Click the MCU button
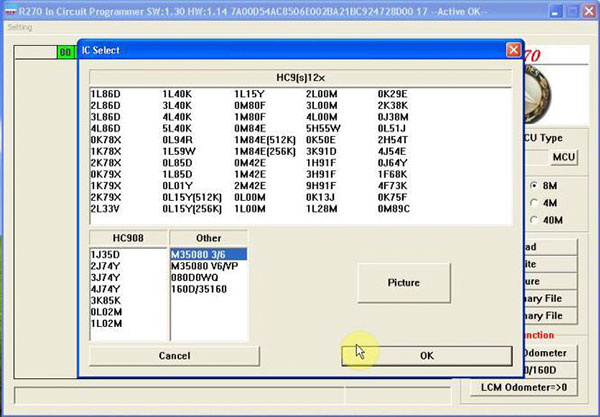600x417 pixels. pos(564,157)
